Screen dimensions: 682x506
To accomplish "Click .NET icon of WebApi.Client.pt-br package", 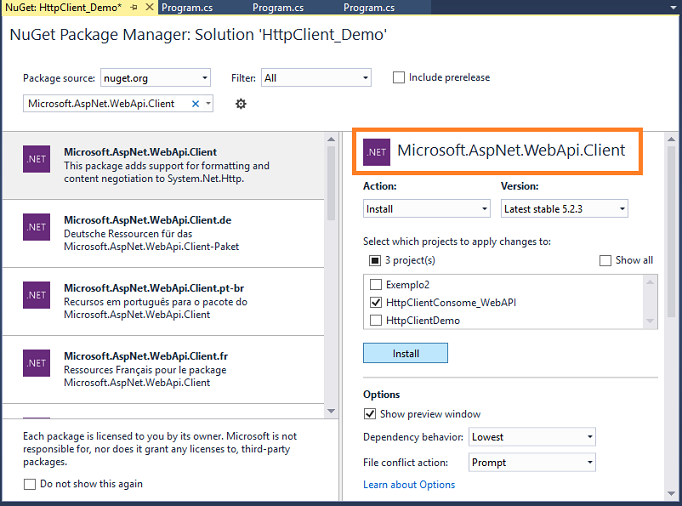I will 37,295.
